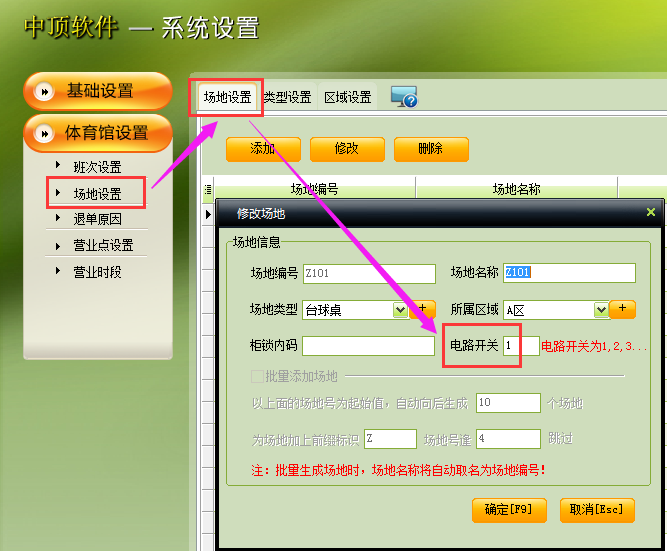Open 班次设置 in the sidebar
Viewport: 667px width, 551px height.
(x=97, y=167)
